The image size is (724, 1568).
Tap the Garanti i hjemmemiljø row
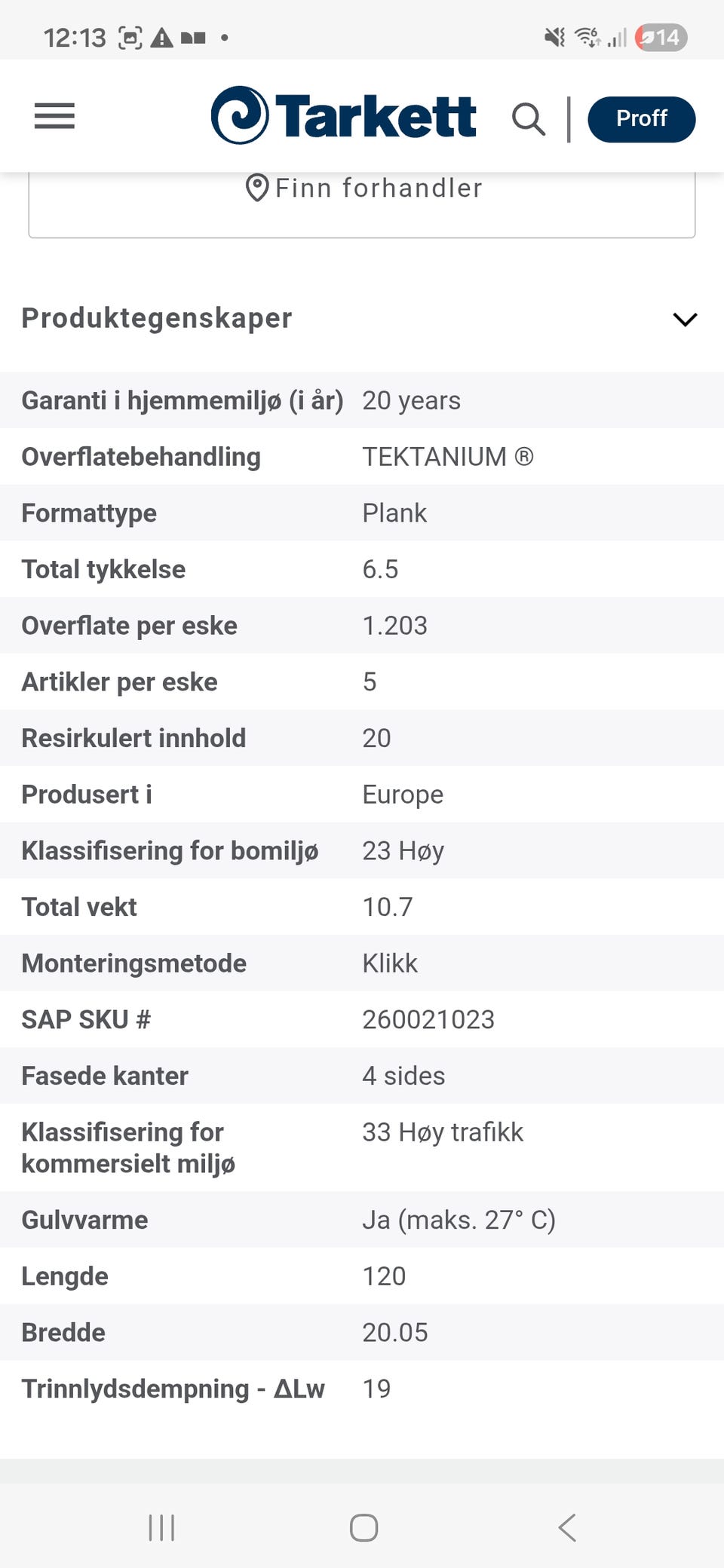click(362, 400)
